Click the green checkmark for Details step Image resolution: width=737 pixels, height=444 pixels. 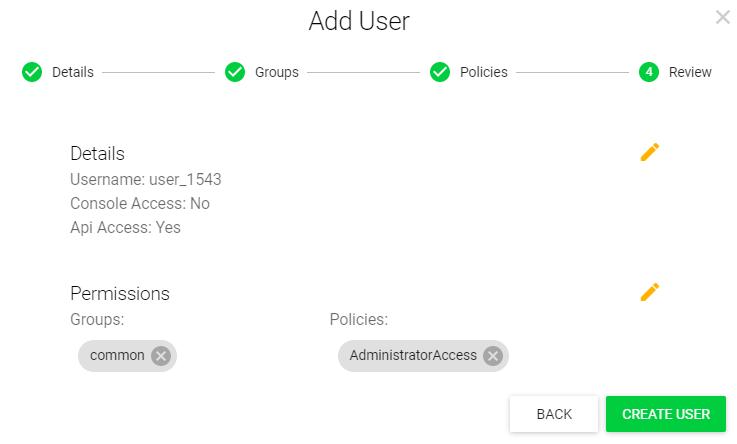32,72
